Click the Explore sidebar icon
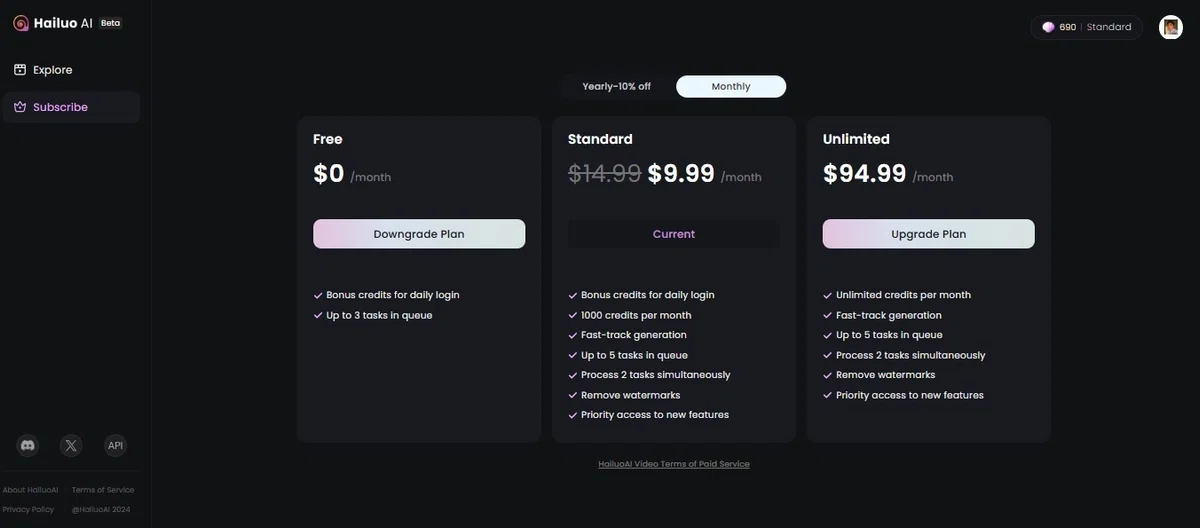 tap(20, 70)
